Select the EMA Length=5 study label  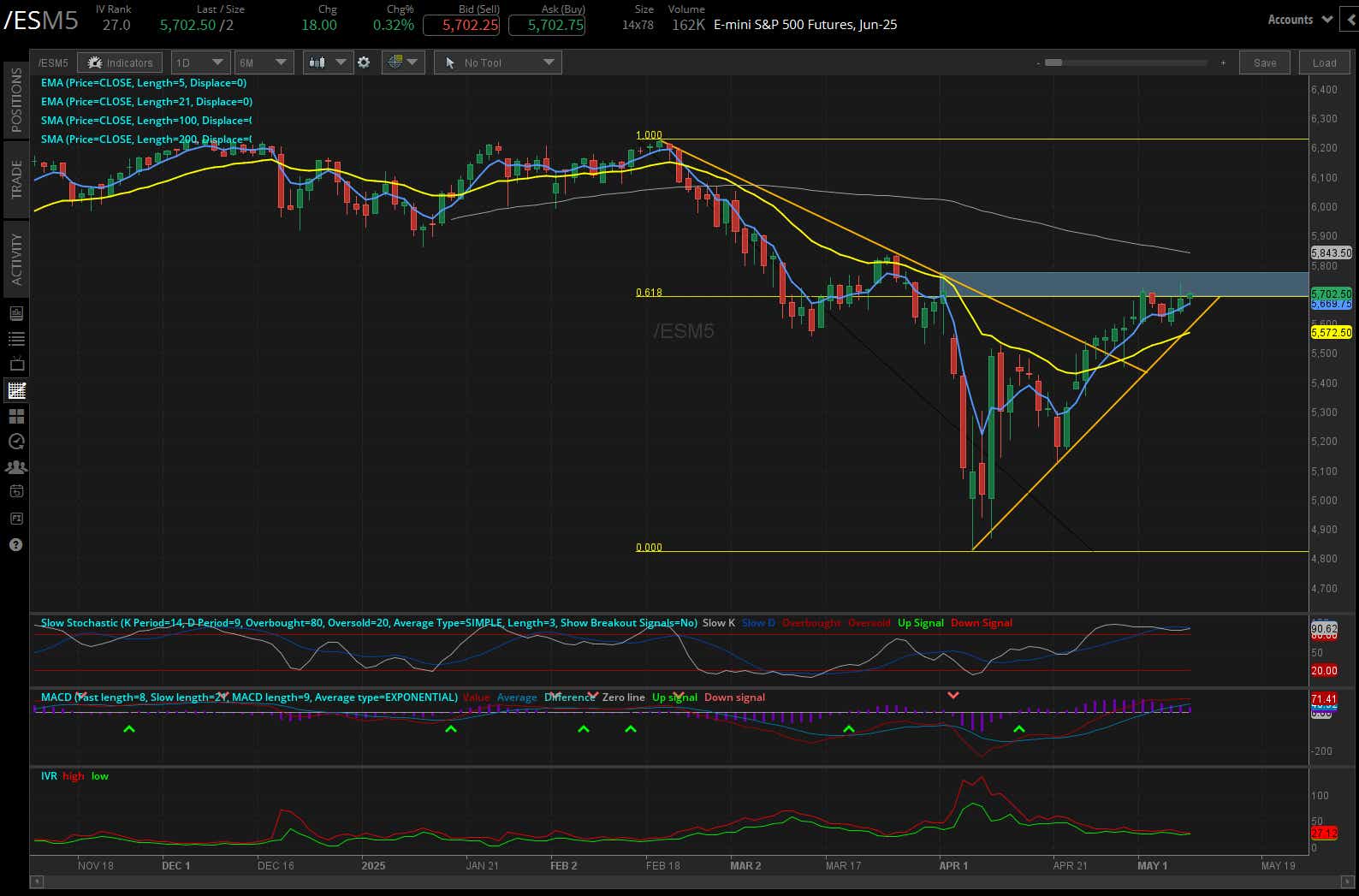click(x=144, y=83)
